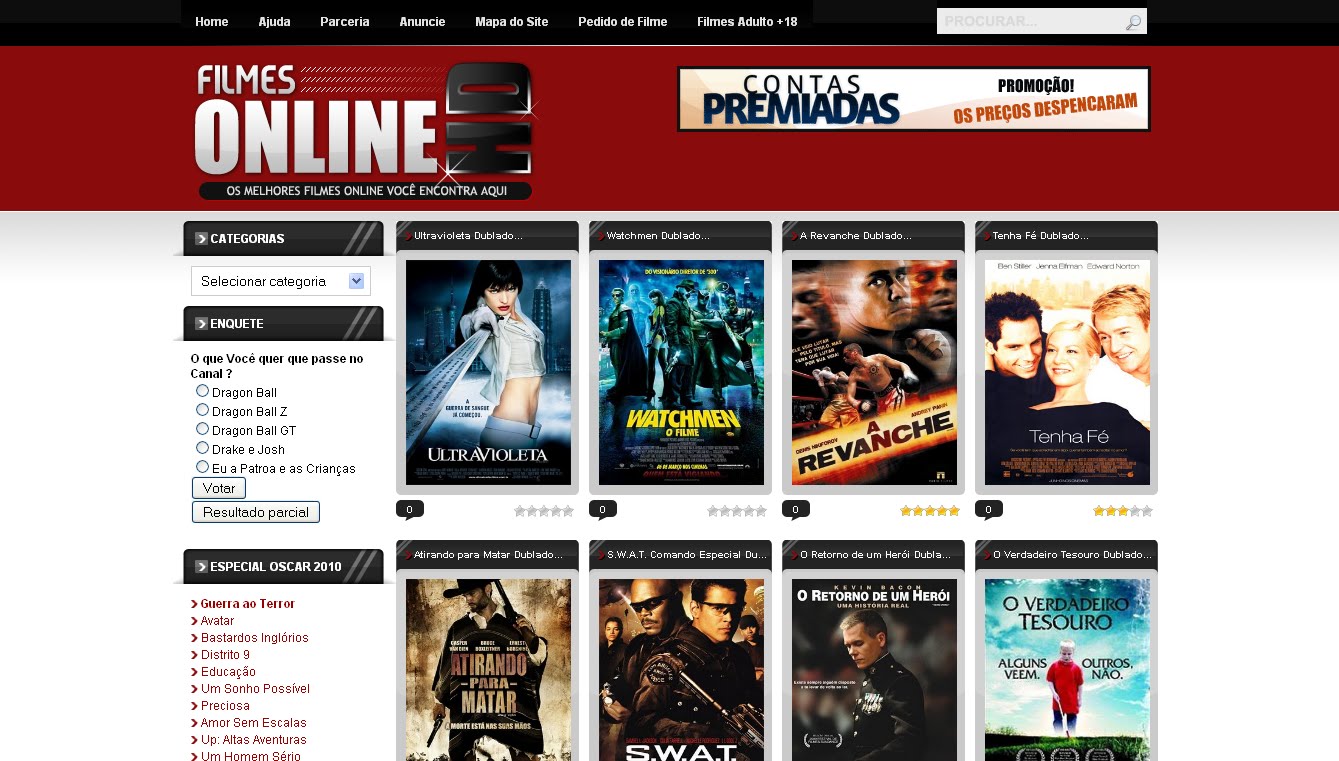
Task: Click S.W.A.T. Comando Especial title
Action: [x=687, y=554]
